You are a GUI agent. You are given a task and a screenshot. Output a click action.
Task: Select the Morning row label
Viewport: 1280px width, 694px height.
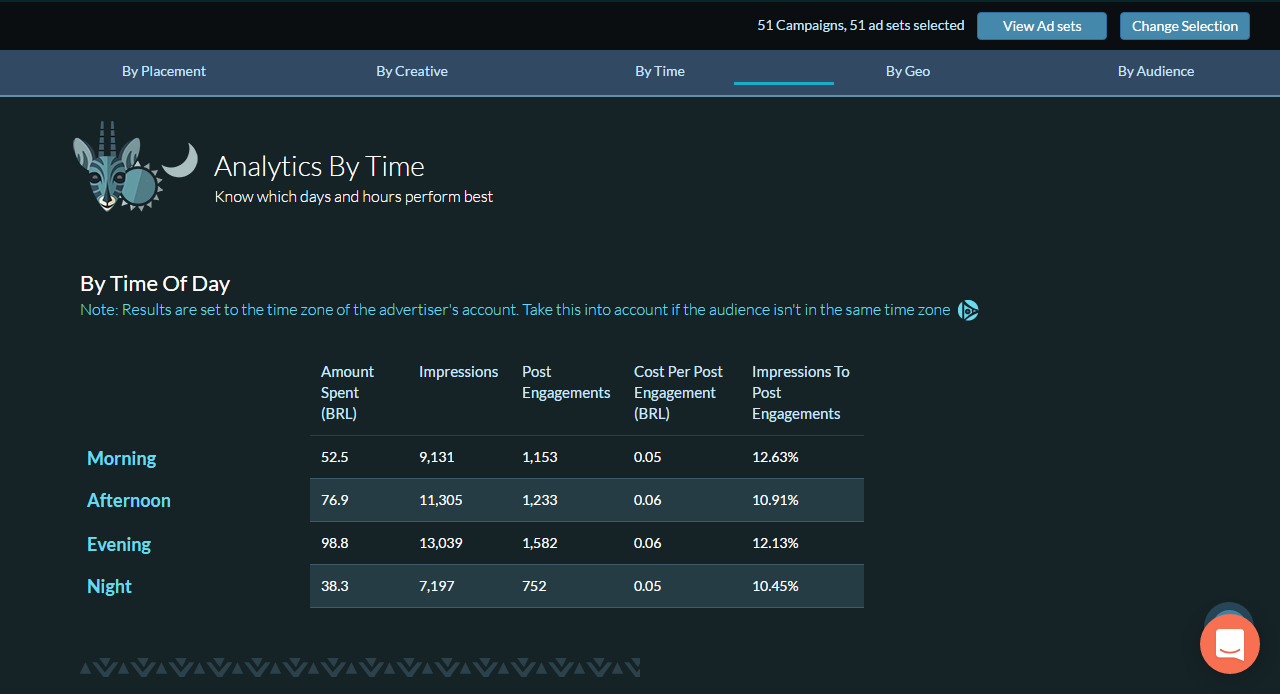[x=122, y=458]
